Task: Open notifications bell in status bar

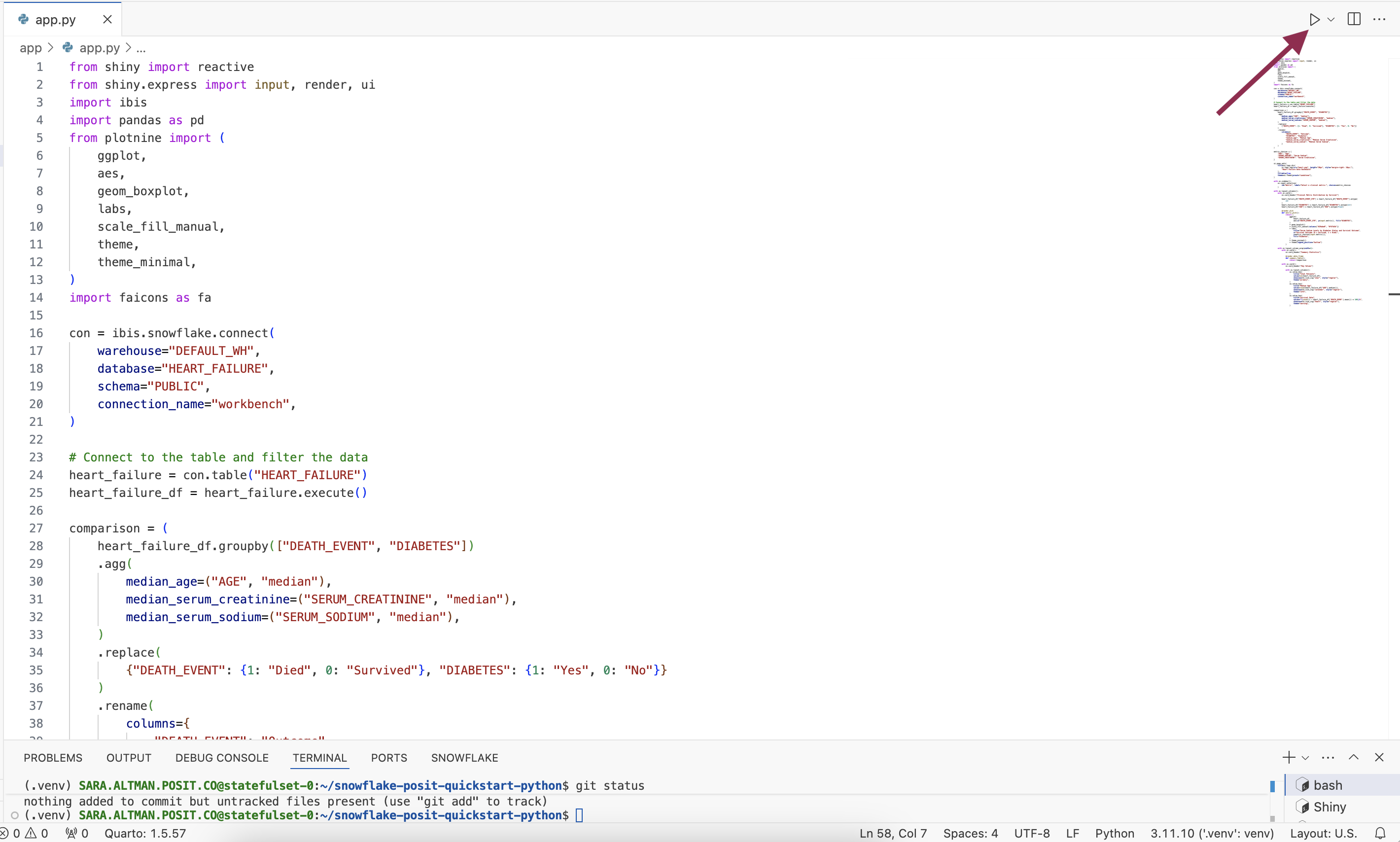Action: tap(1380, 833)
